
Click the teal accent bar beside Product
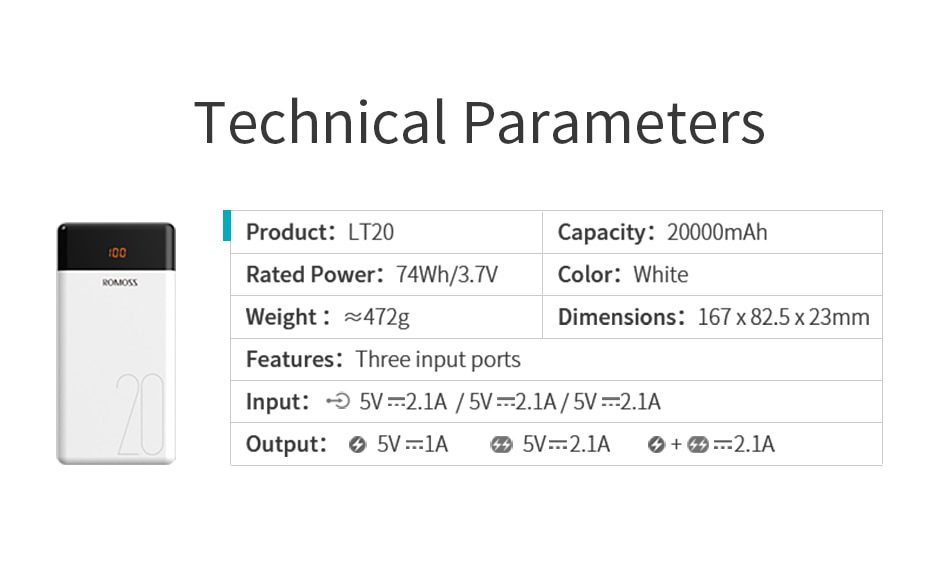[x=227, y=226]
